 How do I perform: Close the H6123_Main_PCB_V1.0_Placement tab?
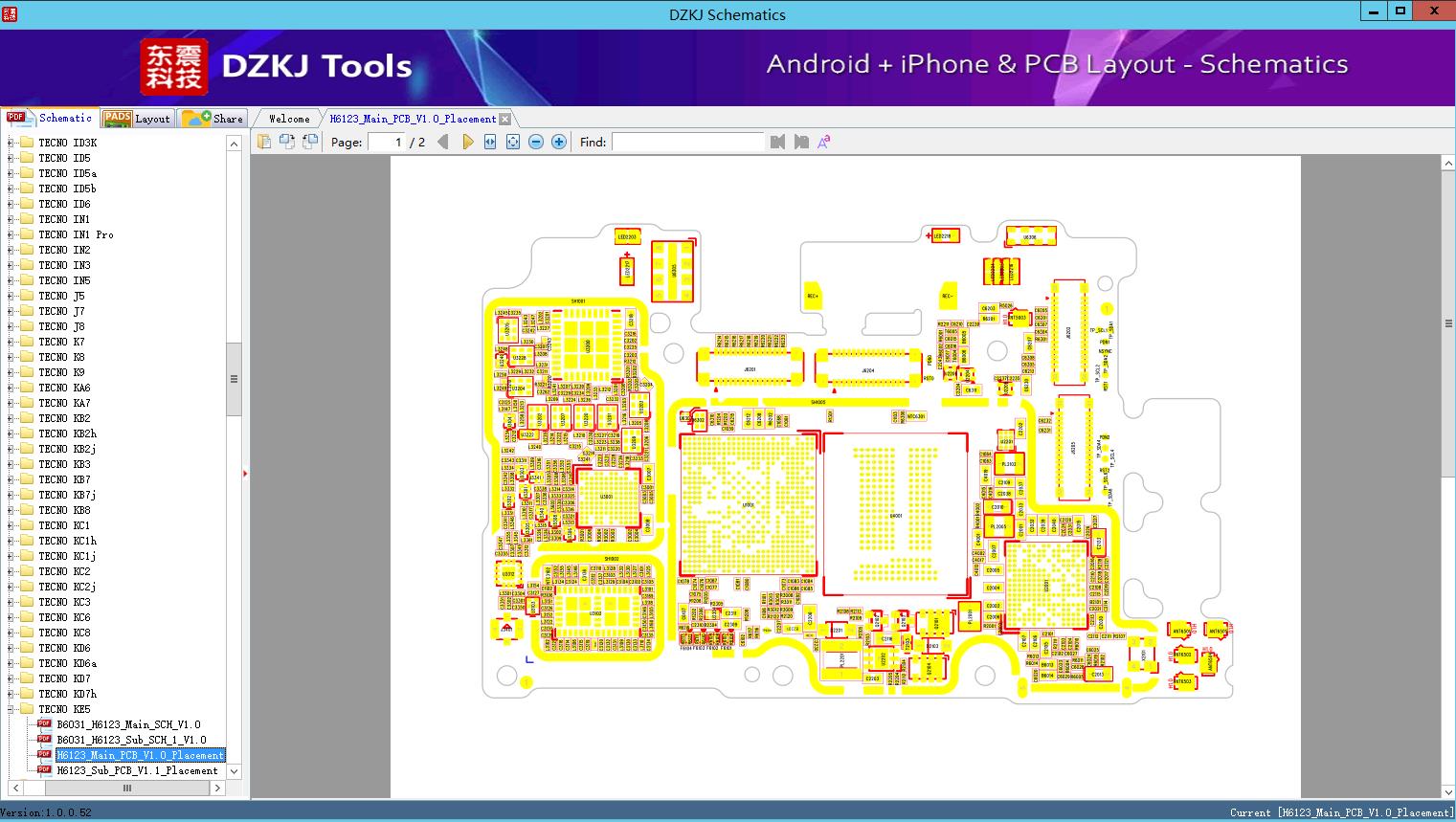coord(505,119)
